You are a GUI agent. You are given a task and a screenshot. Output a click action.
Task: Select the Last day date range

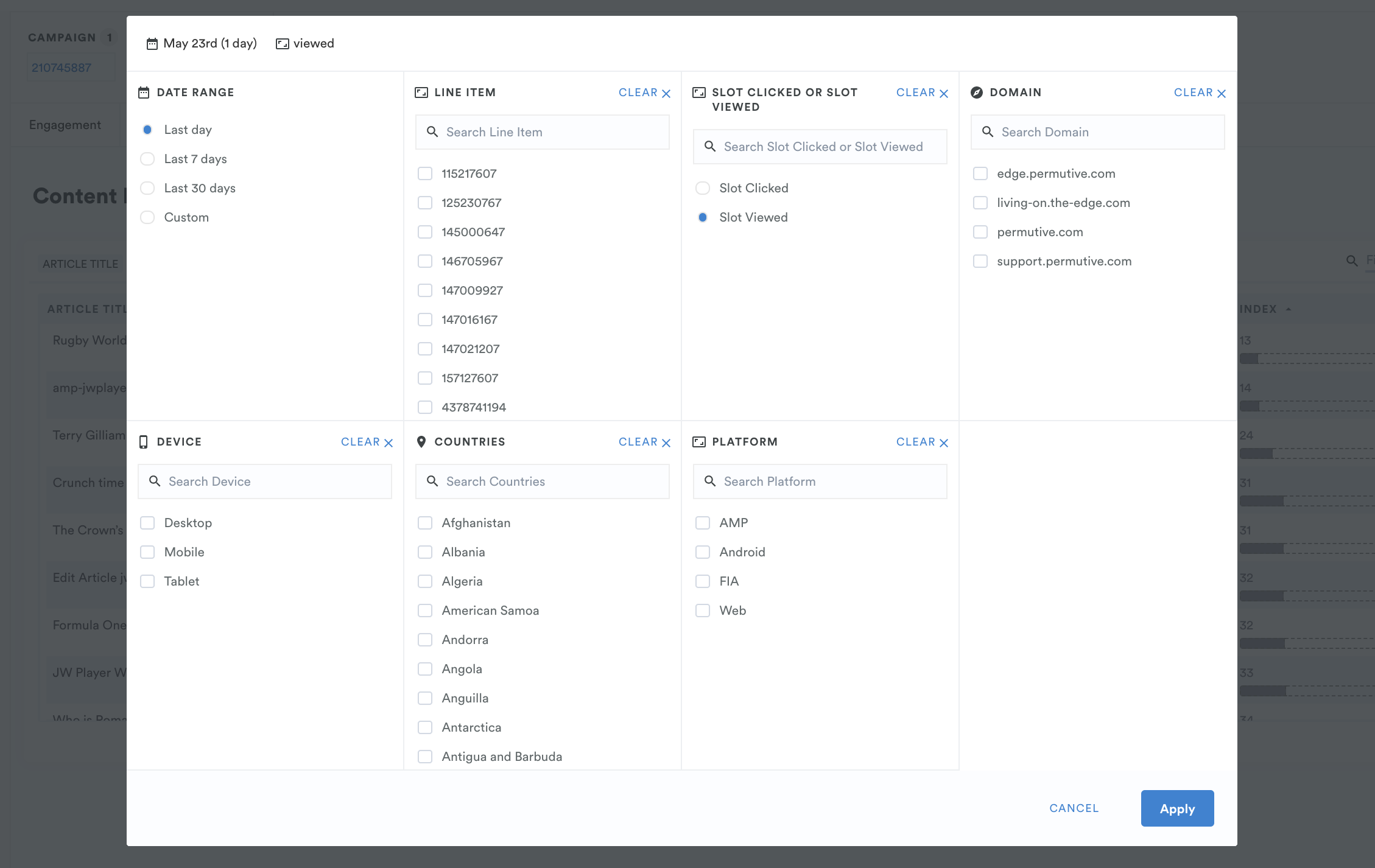pyautogui.click(x=147, y=130)
